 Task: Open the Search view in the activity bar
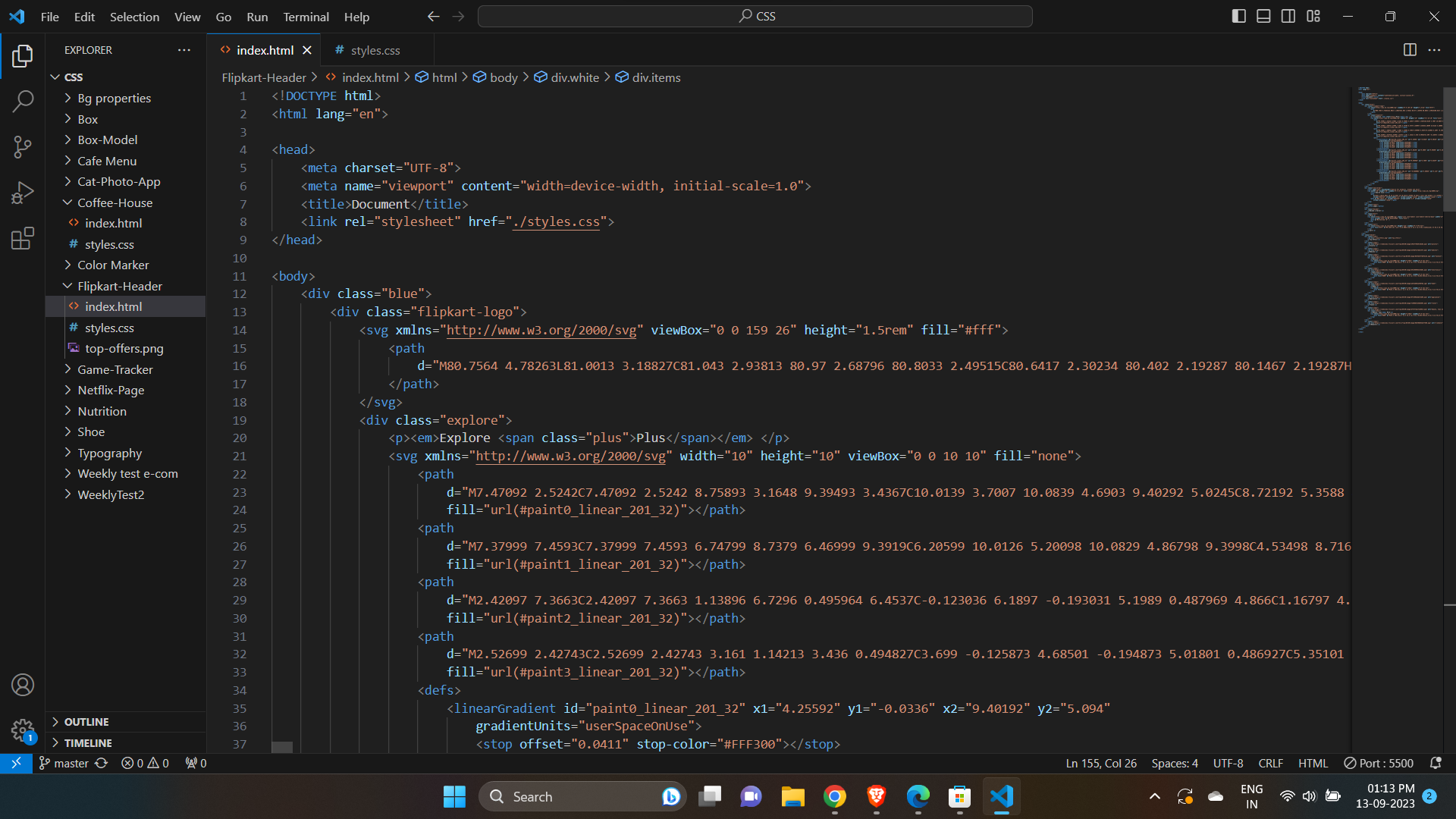pyautogui.click(x=23, y=101)
